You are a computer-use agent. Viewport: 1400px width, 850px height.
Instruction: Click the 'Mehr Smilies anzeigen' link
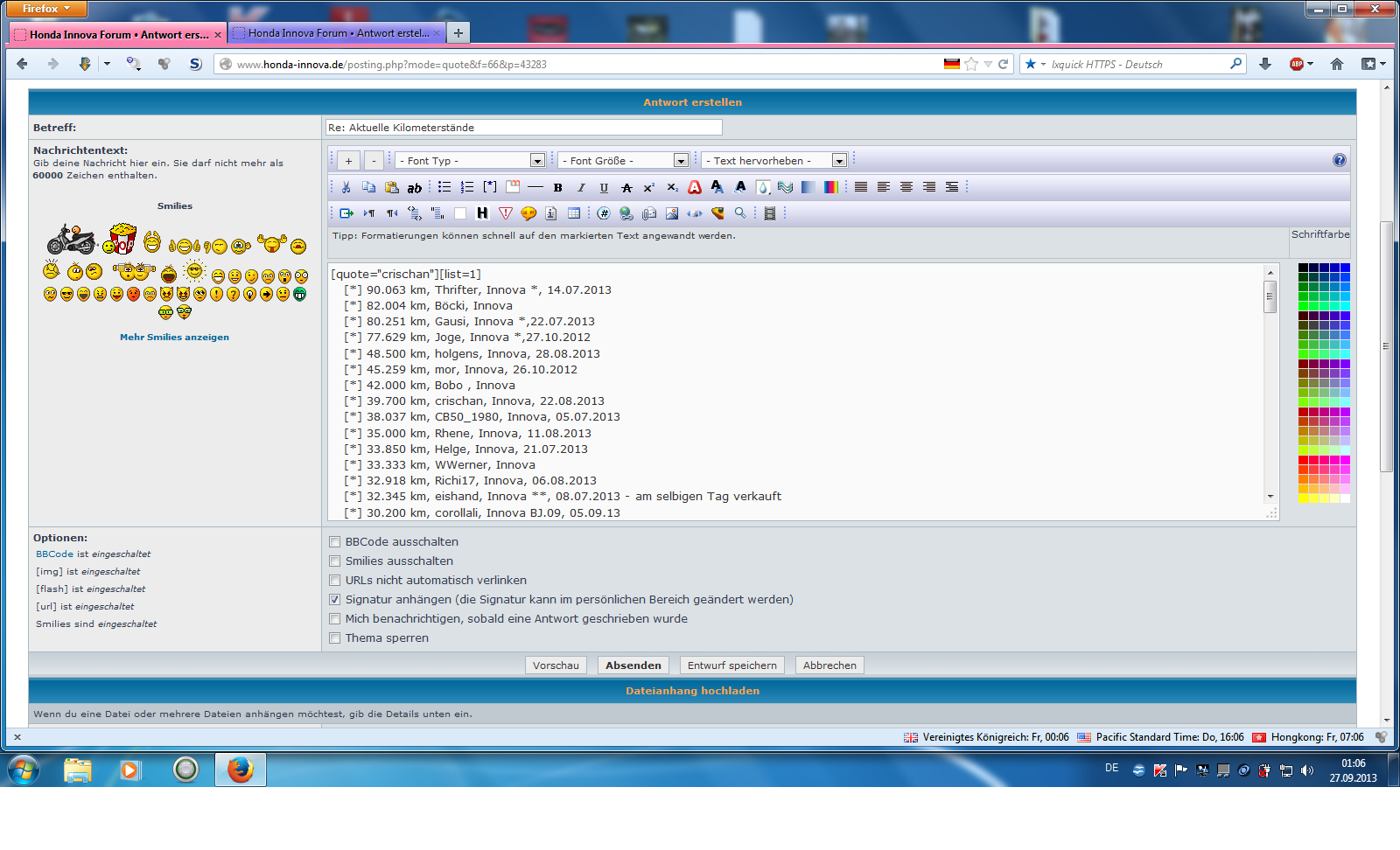174,338
